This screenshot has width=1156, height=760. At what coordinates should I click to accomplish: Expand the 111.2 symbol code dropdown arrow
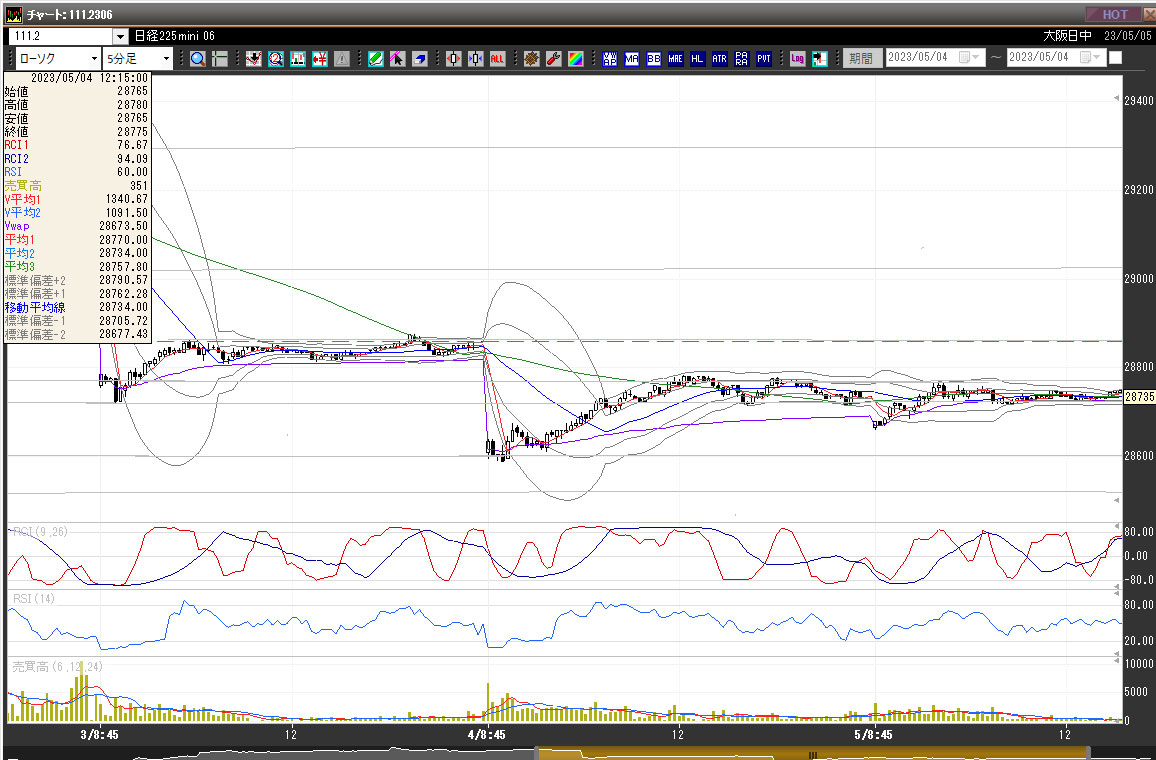[120, 36]
